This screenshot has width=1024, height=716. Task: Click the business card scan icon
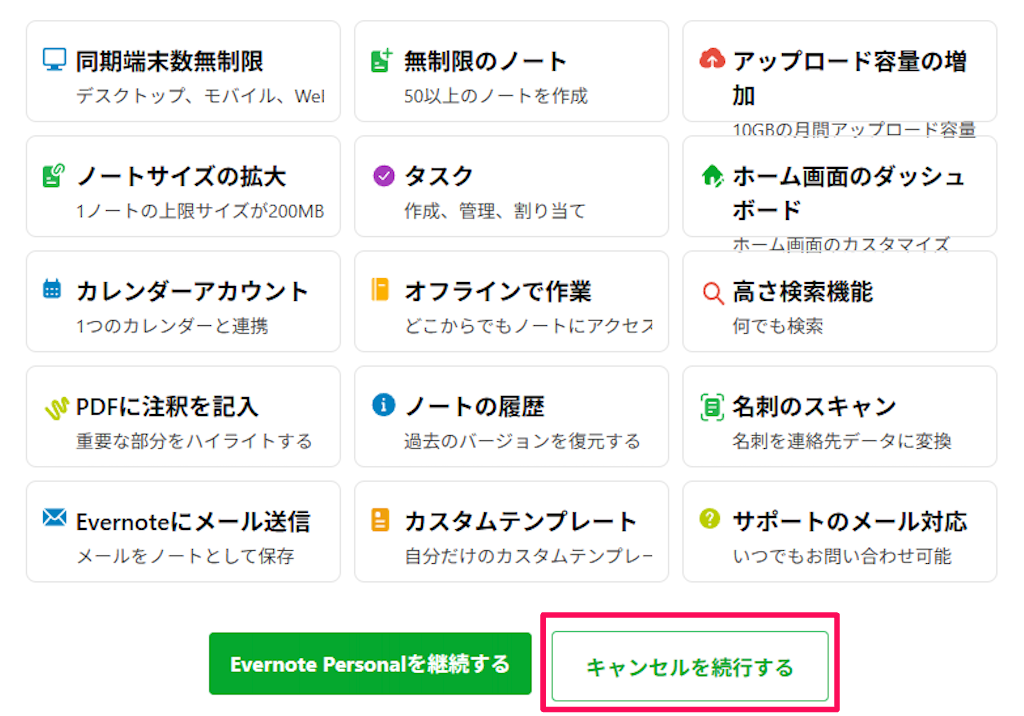click(x=711, y=407)
